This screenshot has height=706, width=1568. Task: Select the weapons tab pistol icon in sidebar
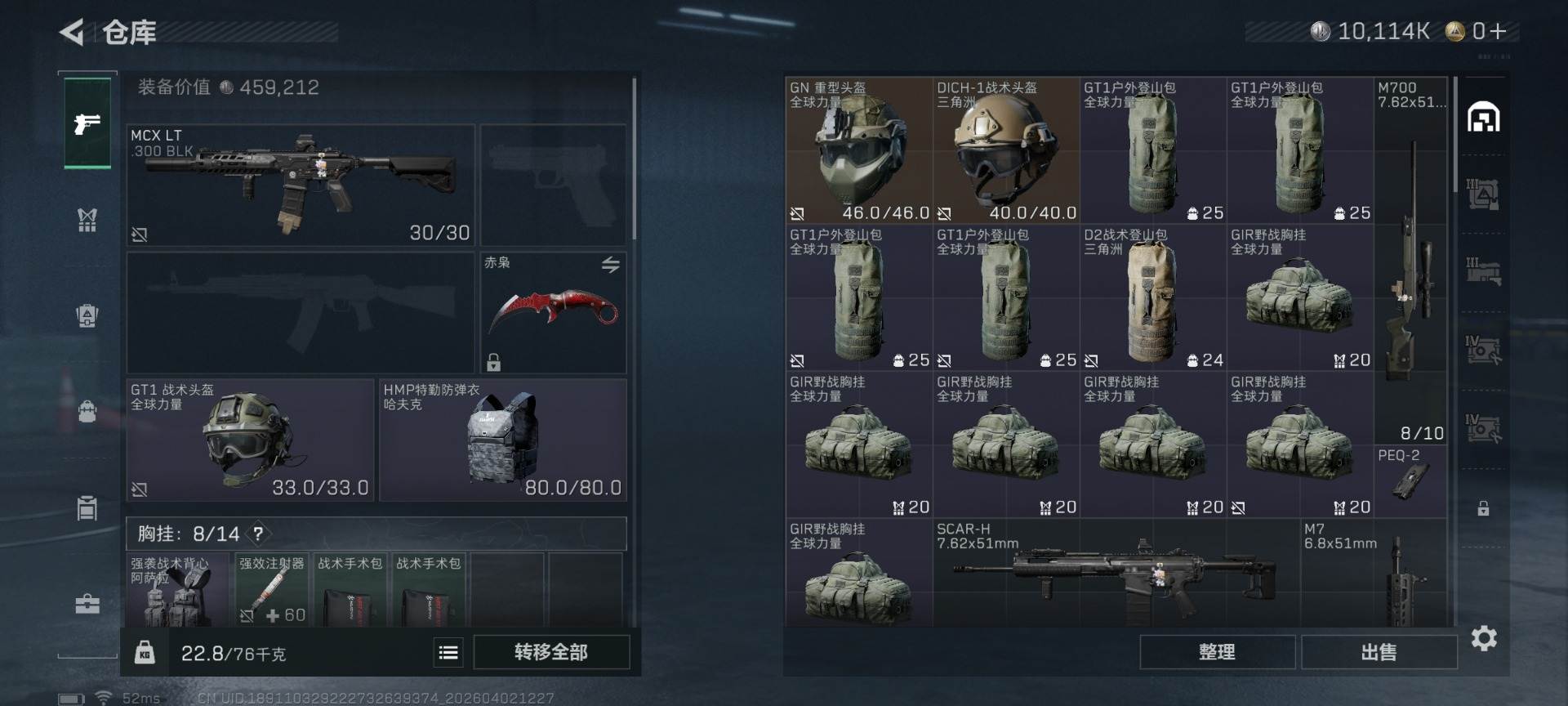pos(87,123)
